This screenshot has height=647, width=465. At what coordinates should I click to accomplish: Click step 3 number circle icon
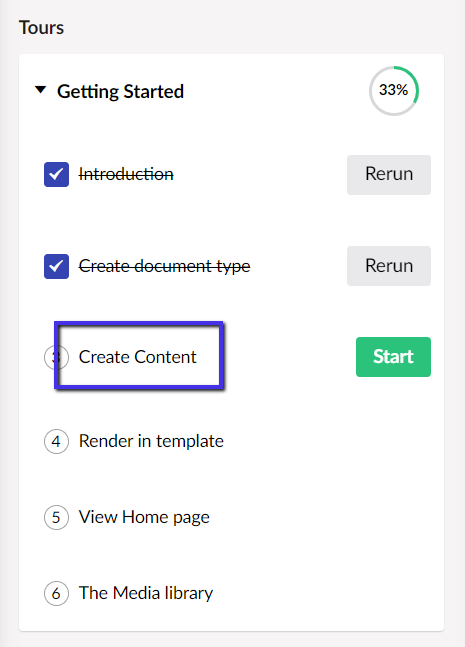(x=56, y=357)
